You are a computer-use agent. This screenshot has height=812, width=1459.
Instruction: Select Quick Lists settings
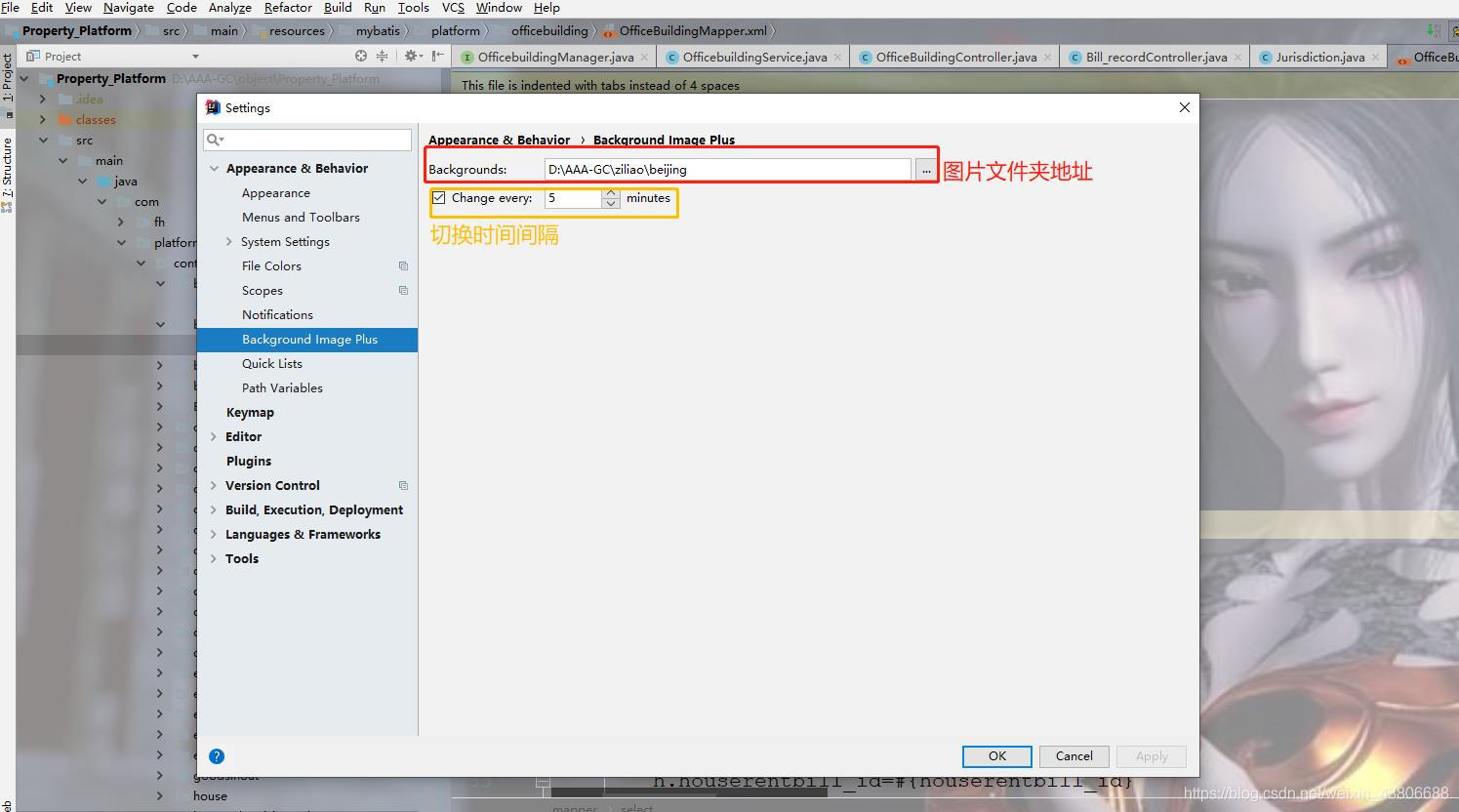pos(272,364)
